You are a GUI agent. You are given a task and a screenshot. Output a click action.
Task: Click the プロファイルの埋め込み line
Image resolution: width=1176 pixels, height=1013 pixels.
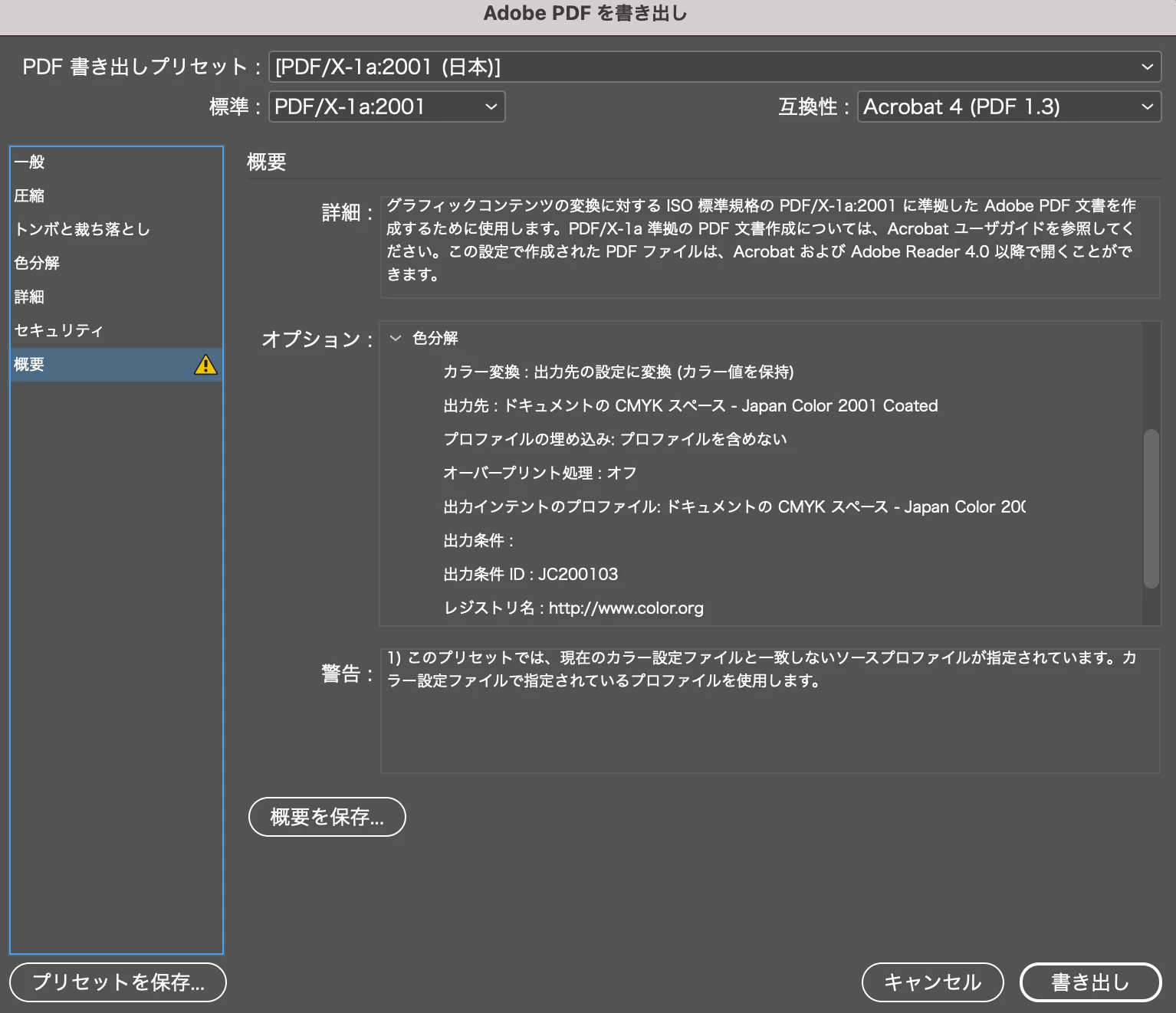[x=616, y=439]
